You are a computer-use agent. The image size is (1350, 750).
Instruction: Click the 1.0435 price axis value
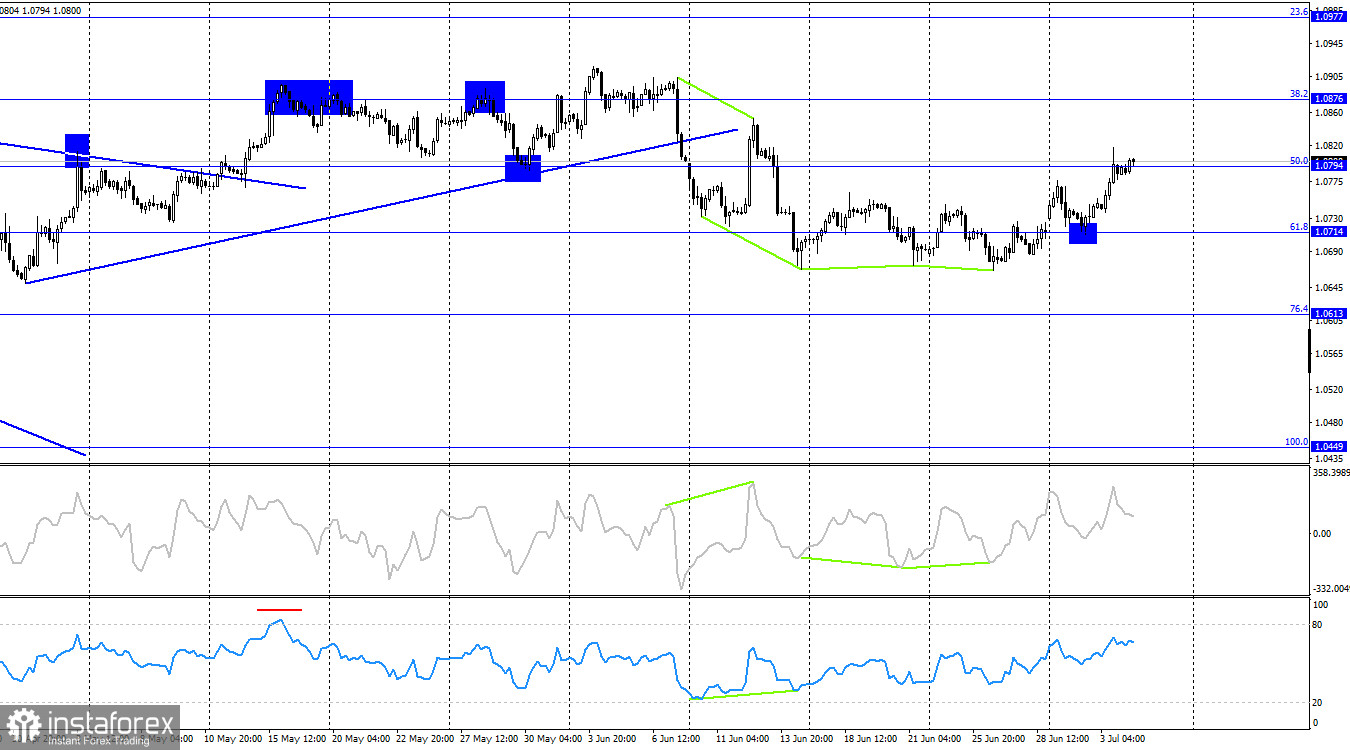tap(1331, 458)
